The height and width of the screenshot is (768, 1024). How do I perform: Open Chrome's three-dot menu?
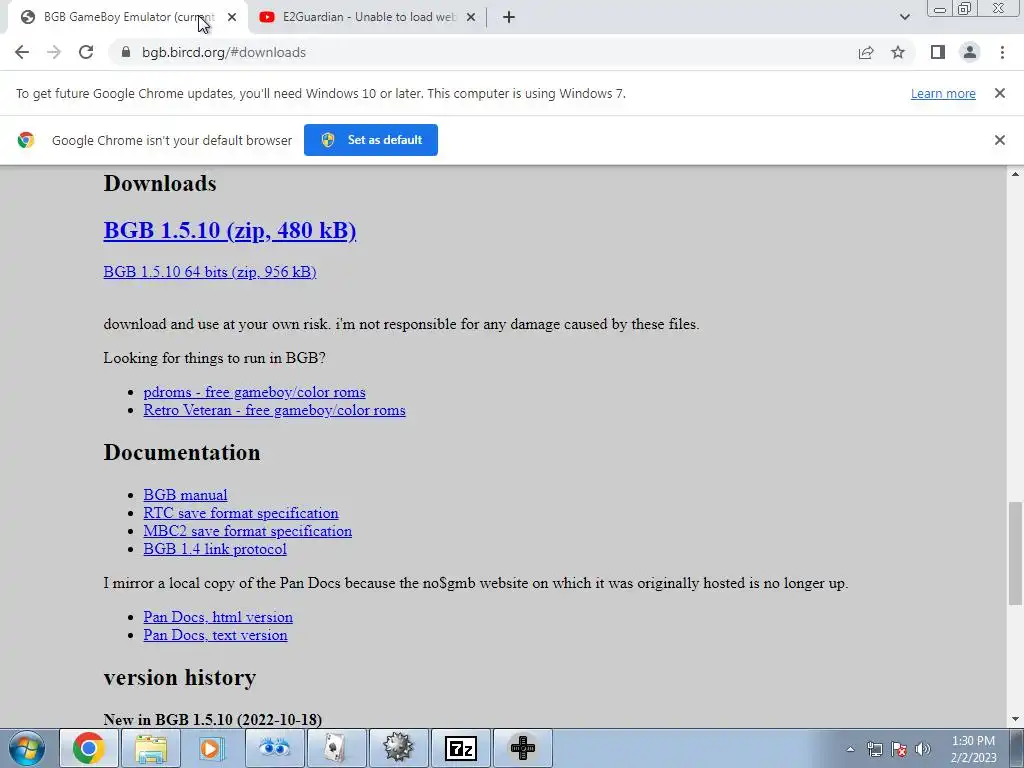click(x=1002, y=52)
